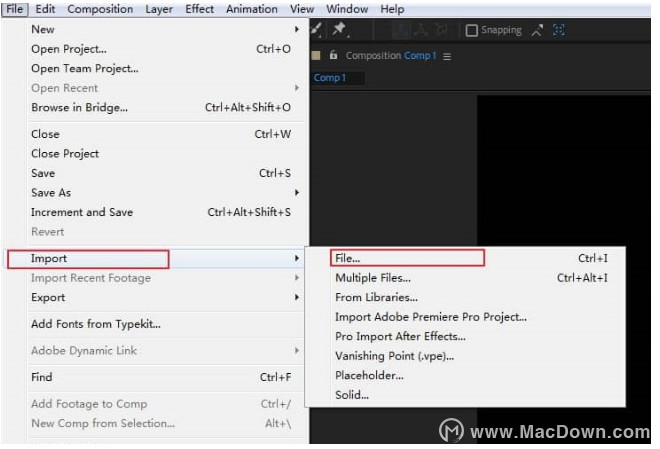
Task: Open the Window menu
Action: pyautogui.click(x=347, y=9)
